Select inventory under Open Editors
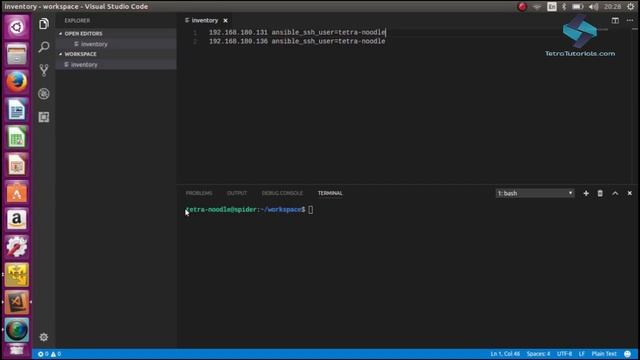The width and height of the screenshot is (640, 360). coord(116,44)
